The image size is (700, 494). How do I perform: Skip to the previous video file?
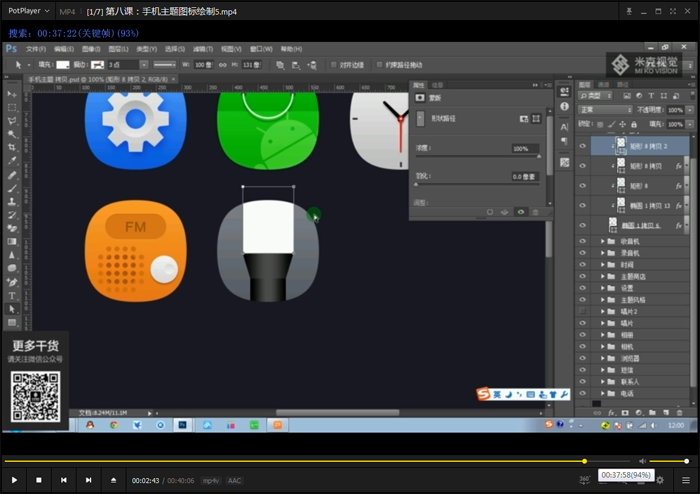(64, 480)
